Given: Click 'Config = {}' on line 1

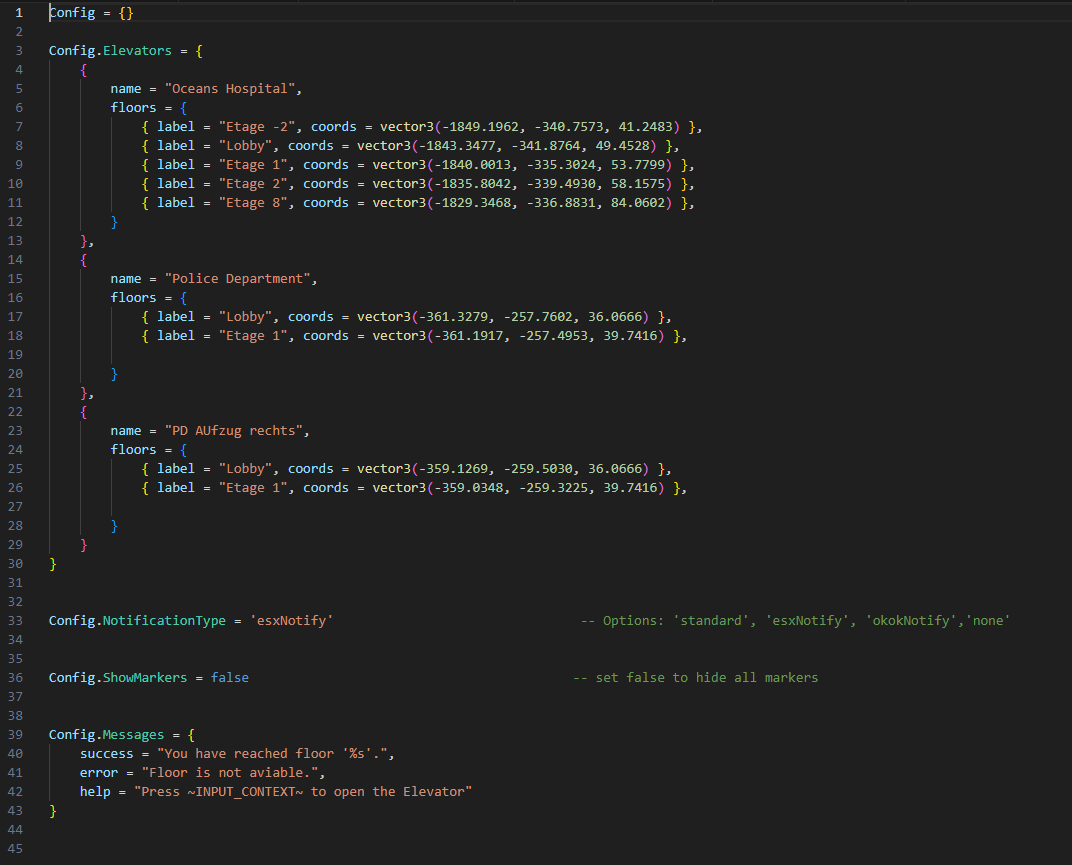Looking at the screenshot, I should coord(91,13).
